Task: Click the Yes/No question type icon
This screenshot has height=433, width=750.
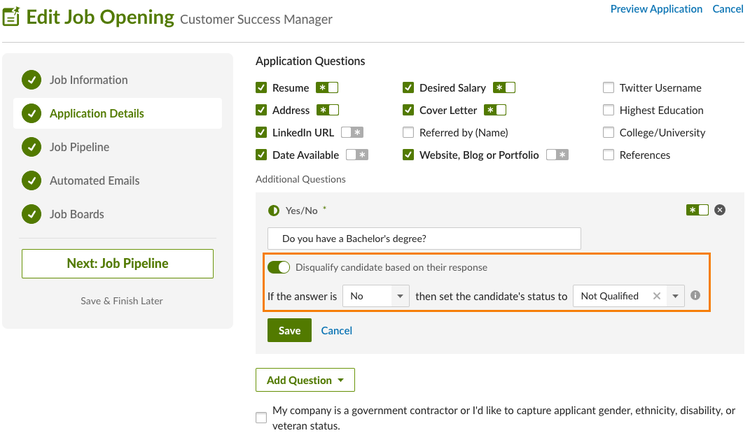Action: 274,211
